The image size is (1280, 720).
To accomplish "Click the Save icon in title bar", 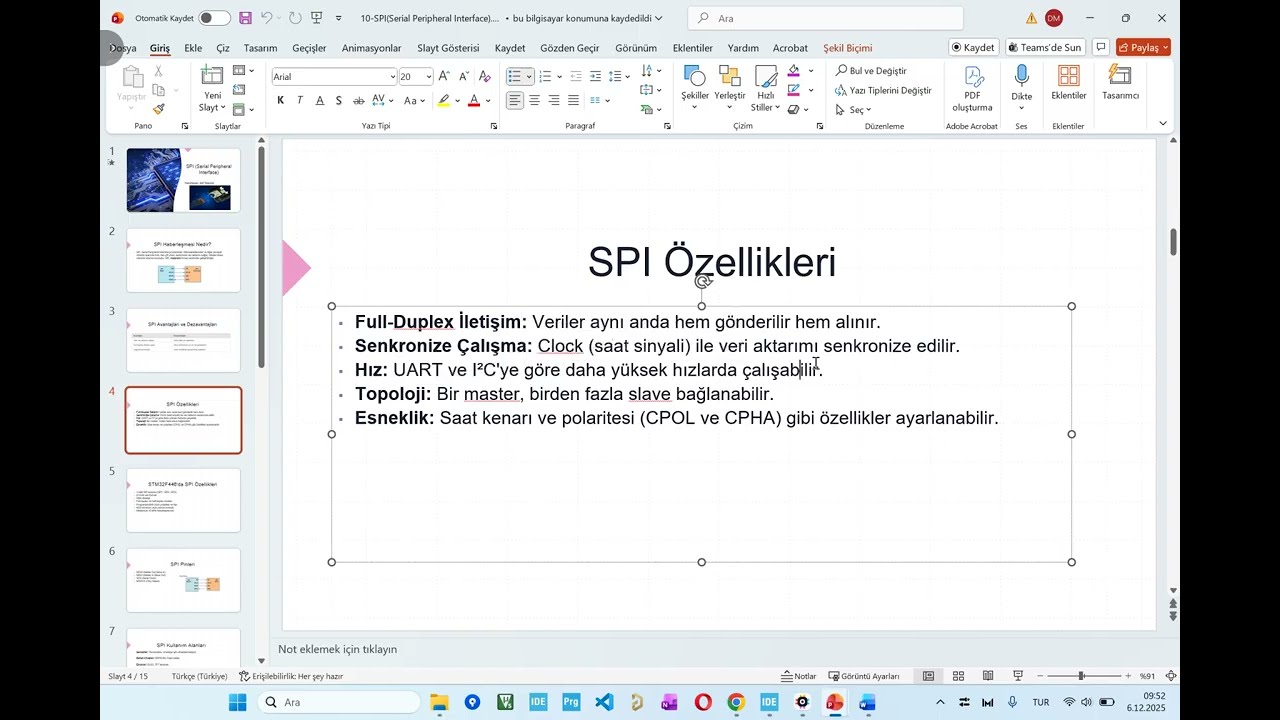I will (245, 18).
